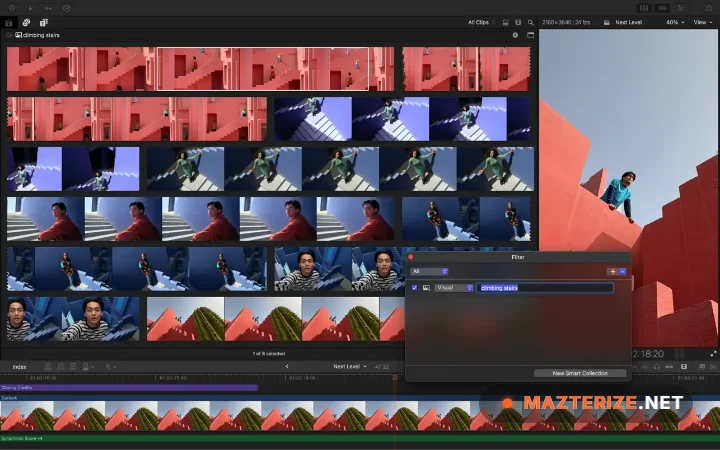Open the Select tool dropdown in timeline

[111, 367]
